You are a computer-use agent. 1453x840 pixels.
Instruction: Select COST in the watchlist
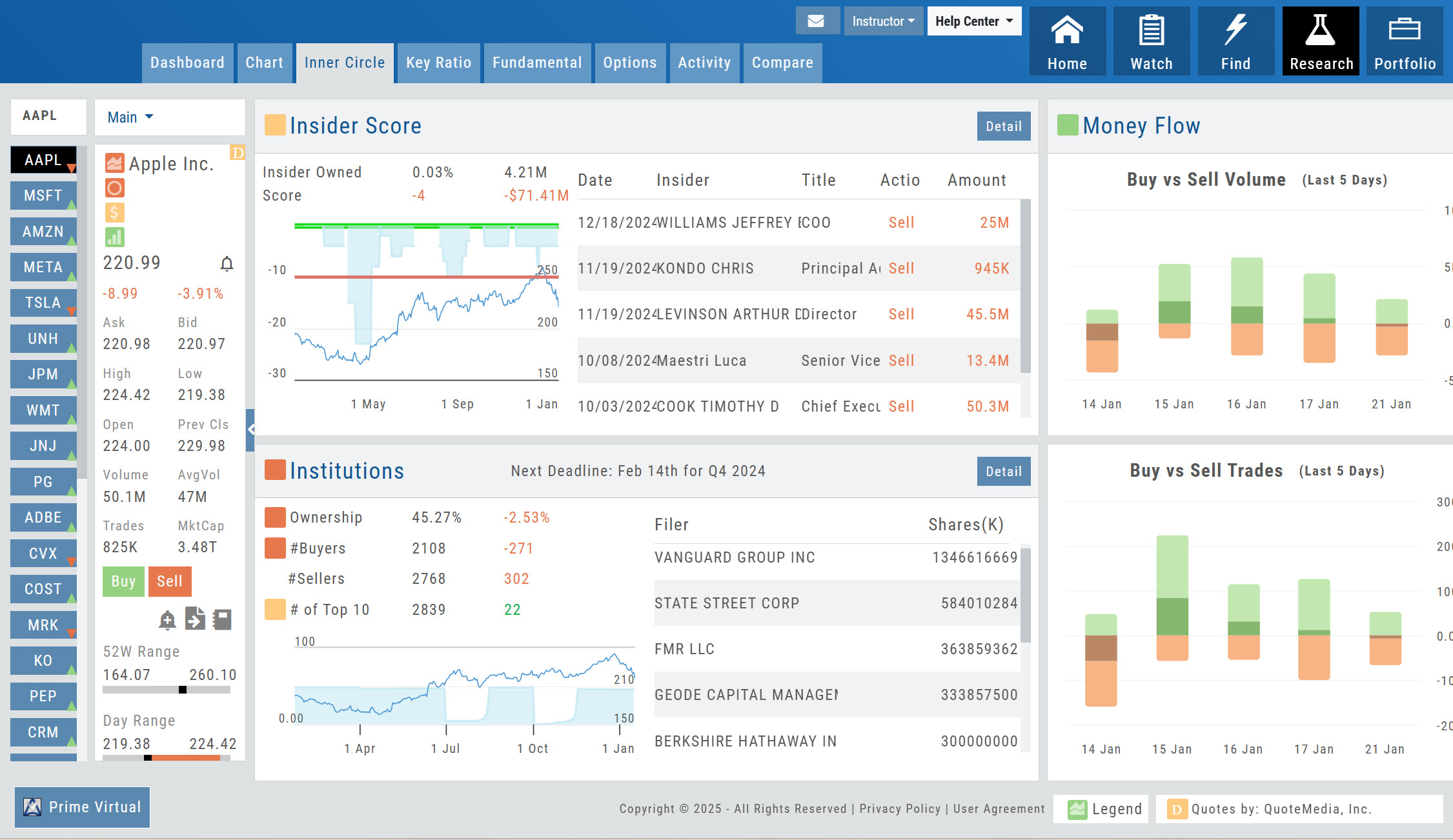point(43,589)
